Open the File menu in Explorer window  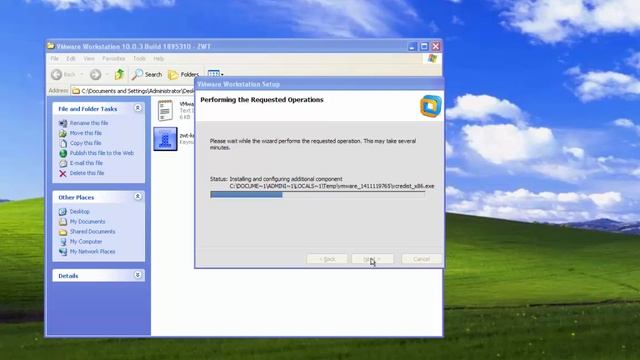pos(54,59)
